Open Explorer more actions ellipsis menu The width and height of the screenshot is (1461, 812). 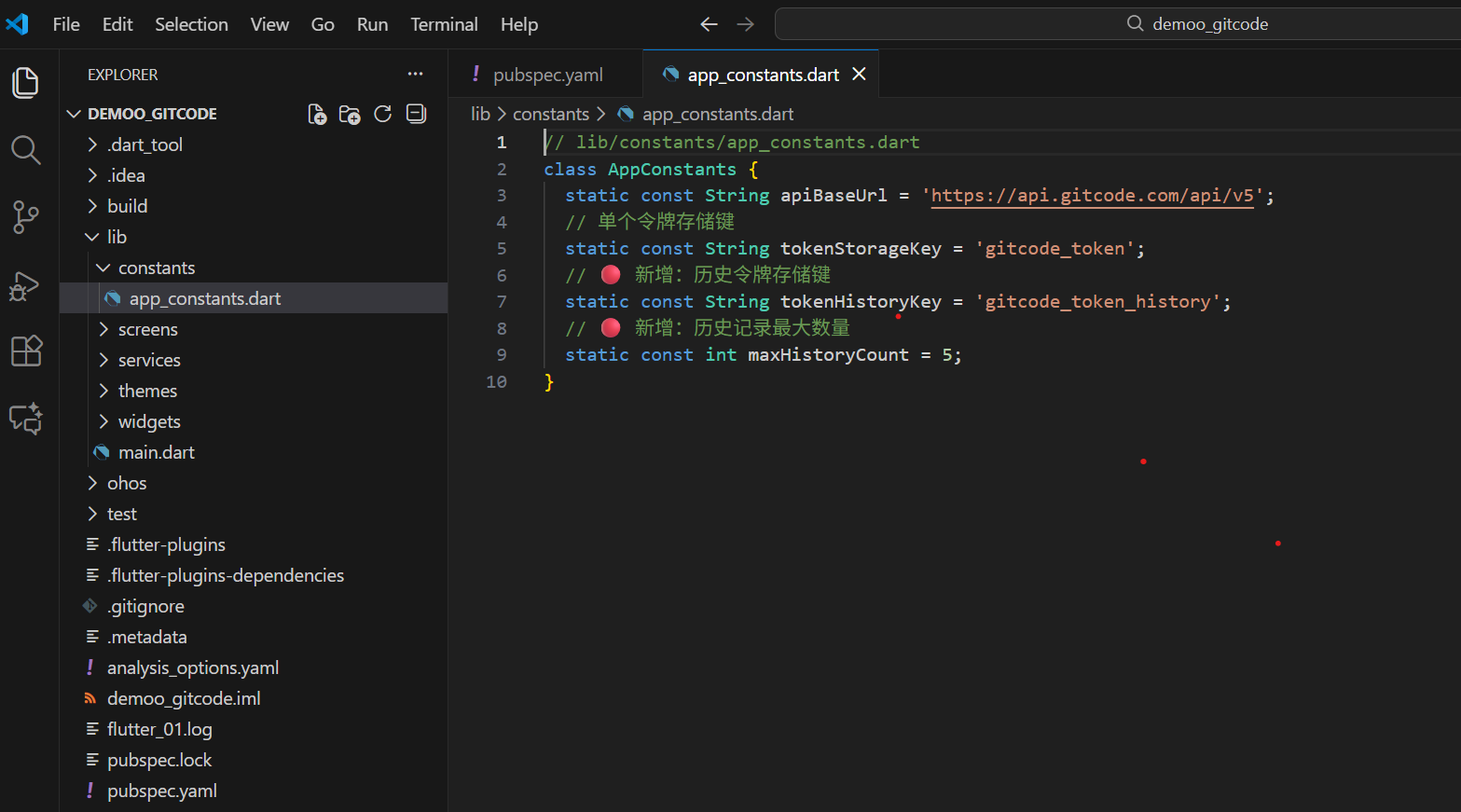coord(415,74)
